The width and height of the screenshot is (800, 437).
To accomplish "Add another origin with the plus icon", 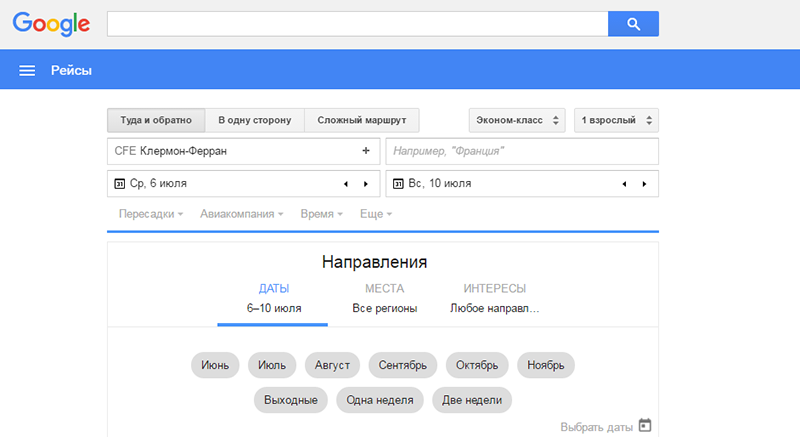I will pyautogui.click(x=366, y=150).
